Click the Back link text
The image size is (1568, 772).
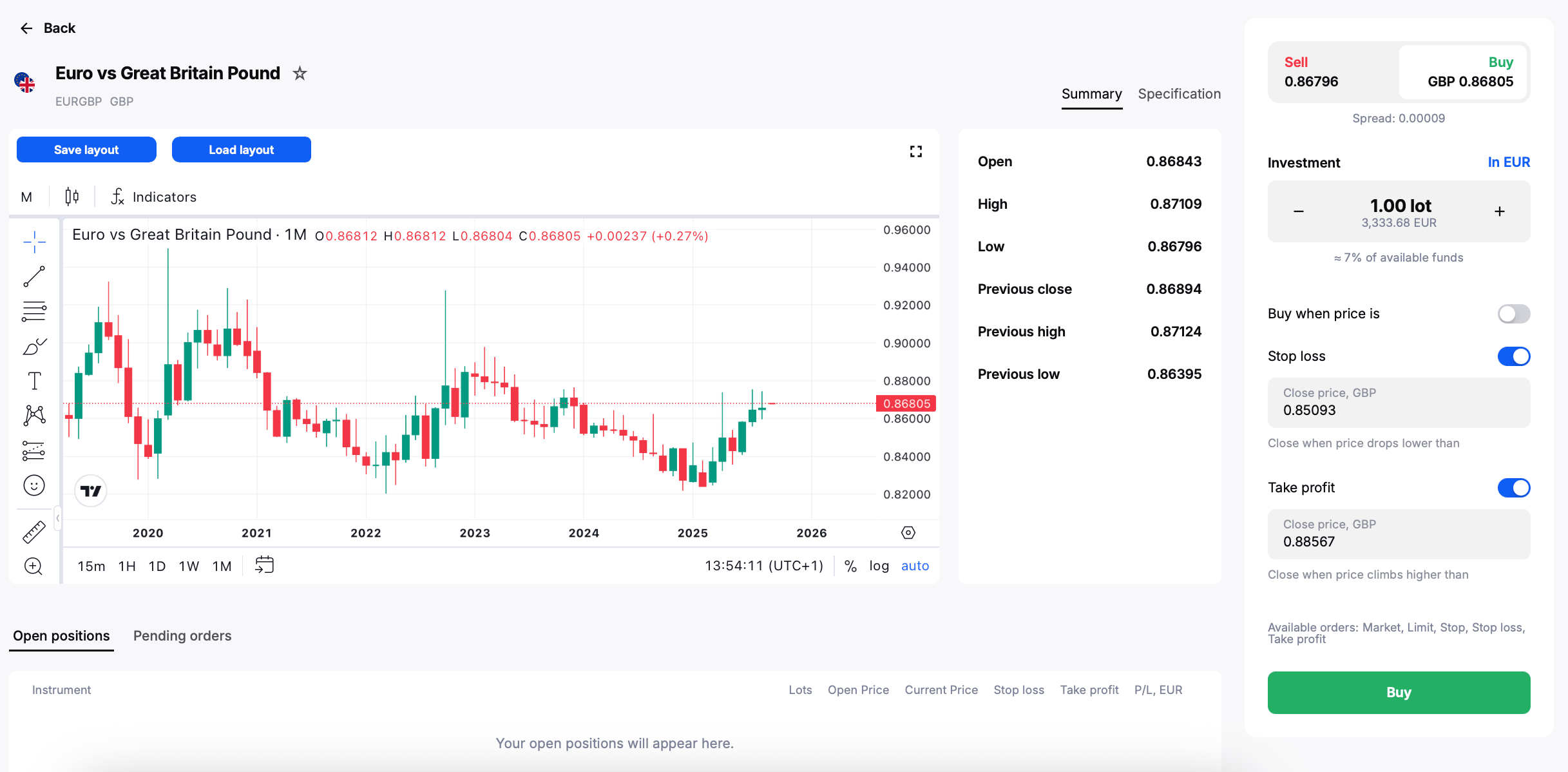(x=59, y=28)
